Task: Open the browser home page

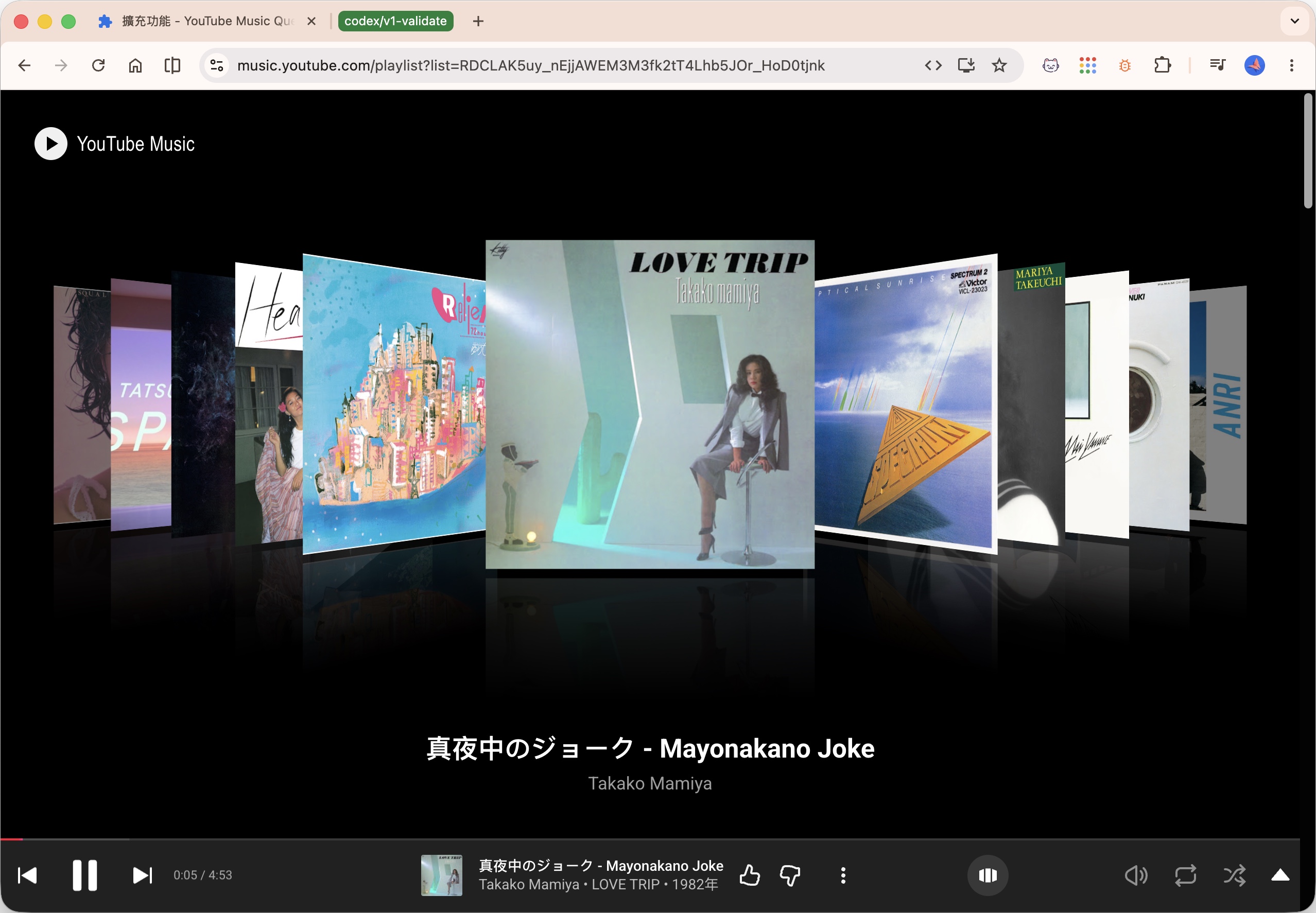Action: [135, 65]
